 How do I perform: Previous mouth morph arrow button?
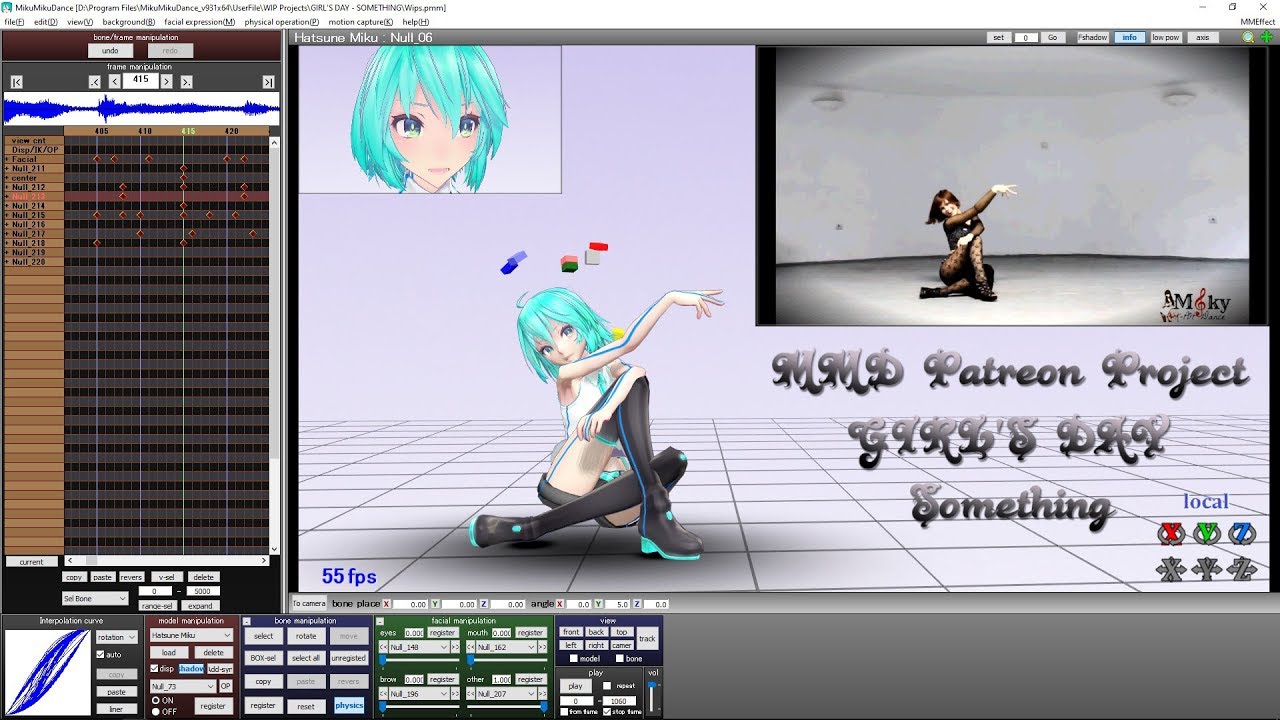470,647
